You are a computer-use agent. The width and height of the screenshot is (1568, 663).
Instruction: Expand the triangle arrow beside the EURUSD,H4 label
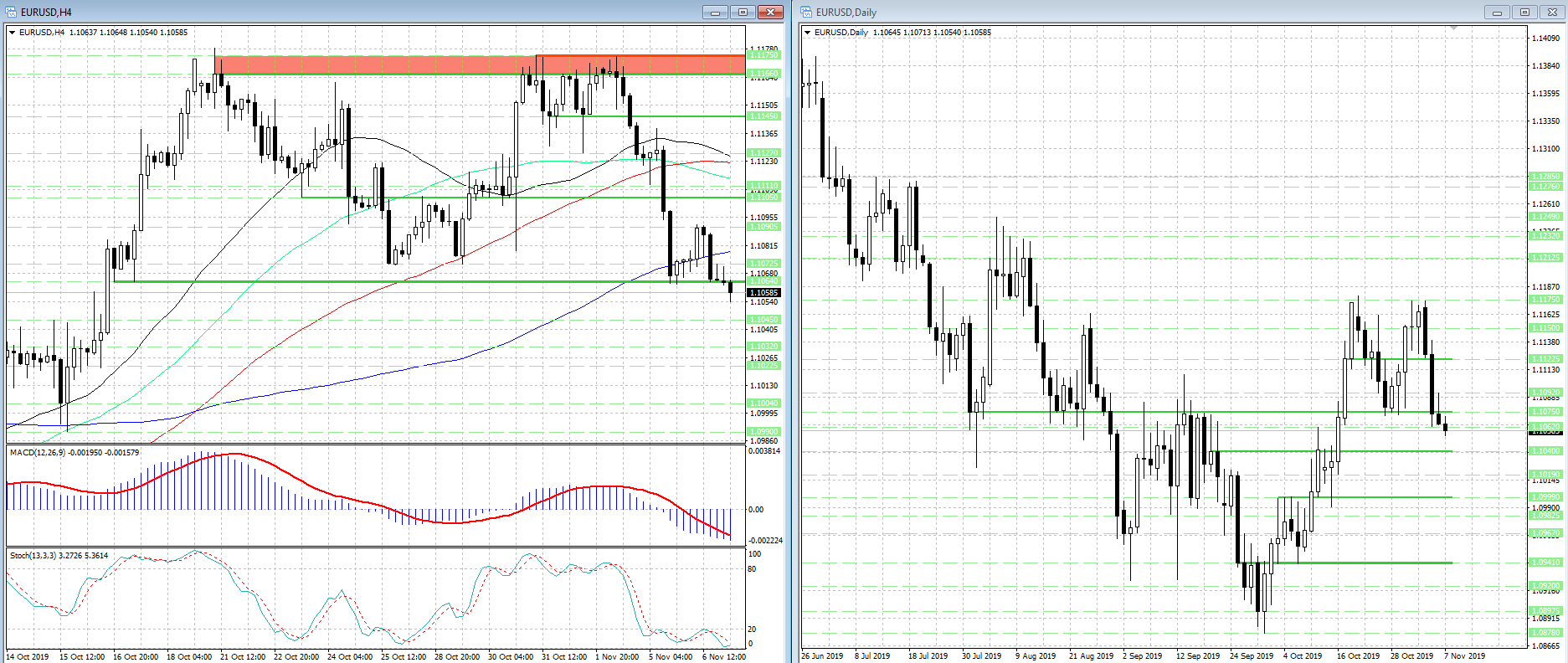click(x=12, y=33)
